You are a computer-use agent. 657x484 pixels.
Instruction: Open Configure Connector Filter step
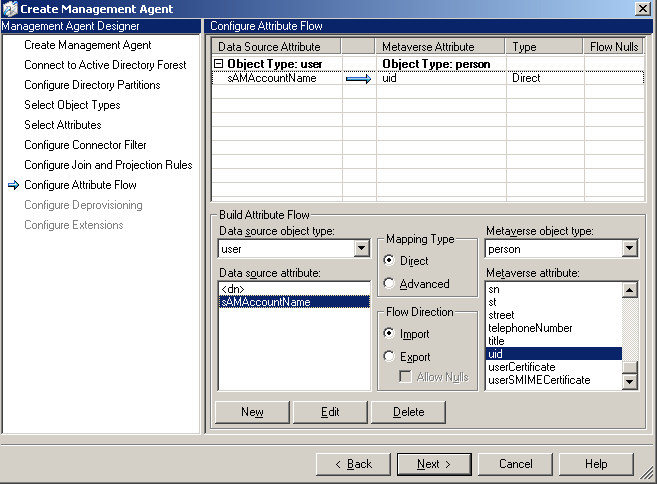[85, 145]
